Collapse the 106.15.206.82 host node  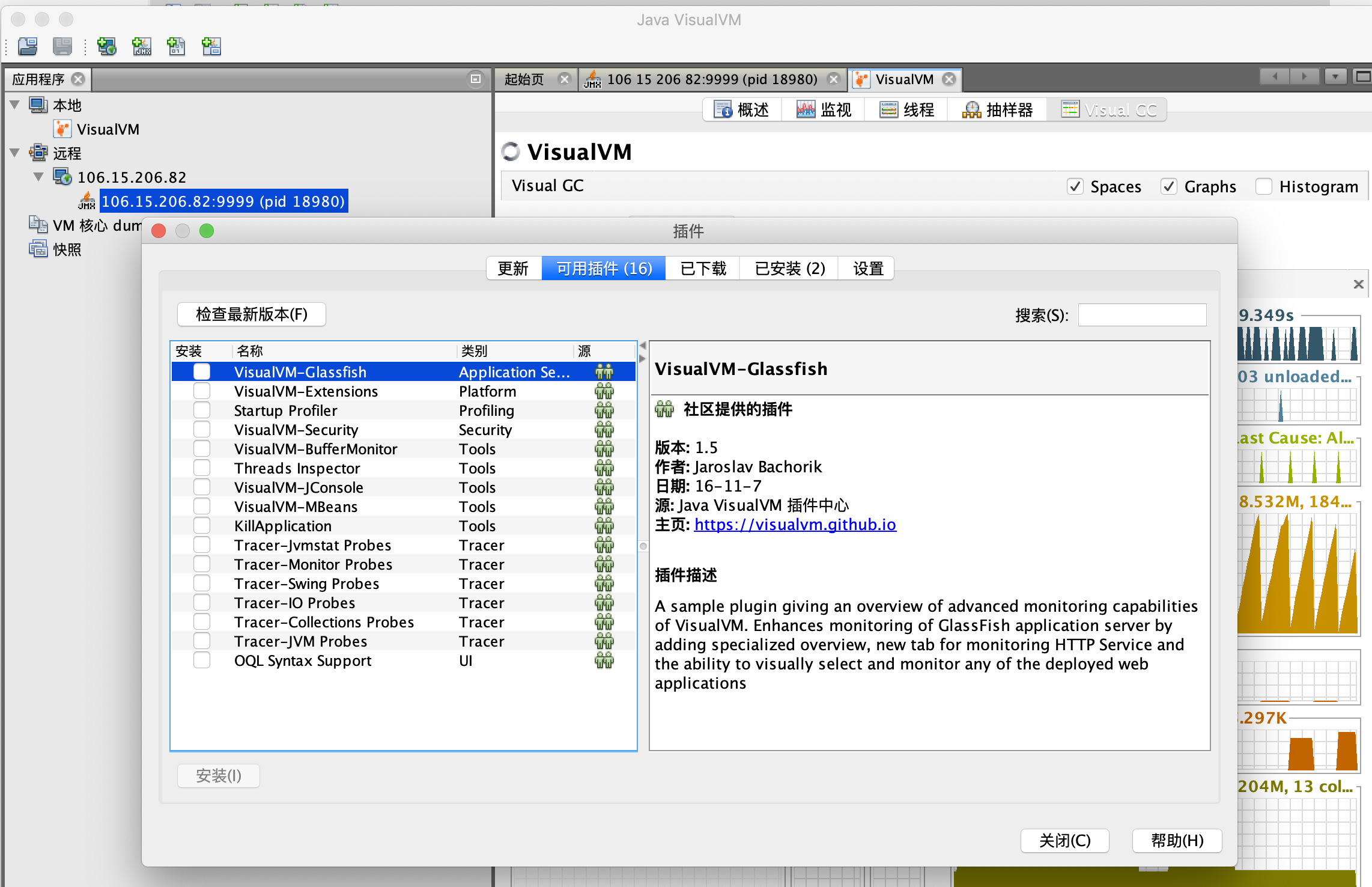(x=39, y=177)
